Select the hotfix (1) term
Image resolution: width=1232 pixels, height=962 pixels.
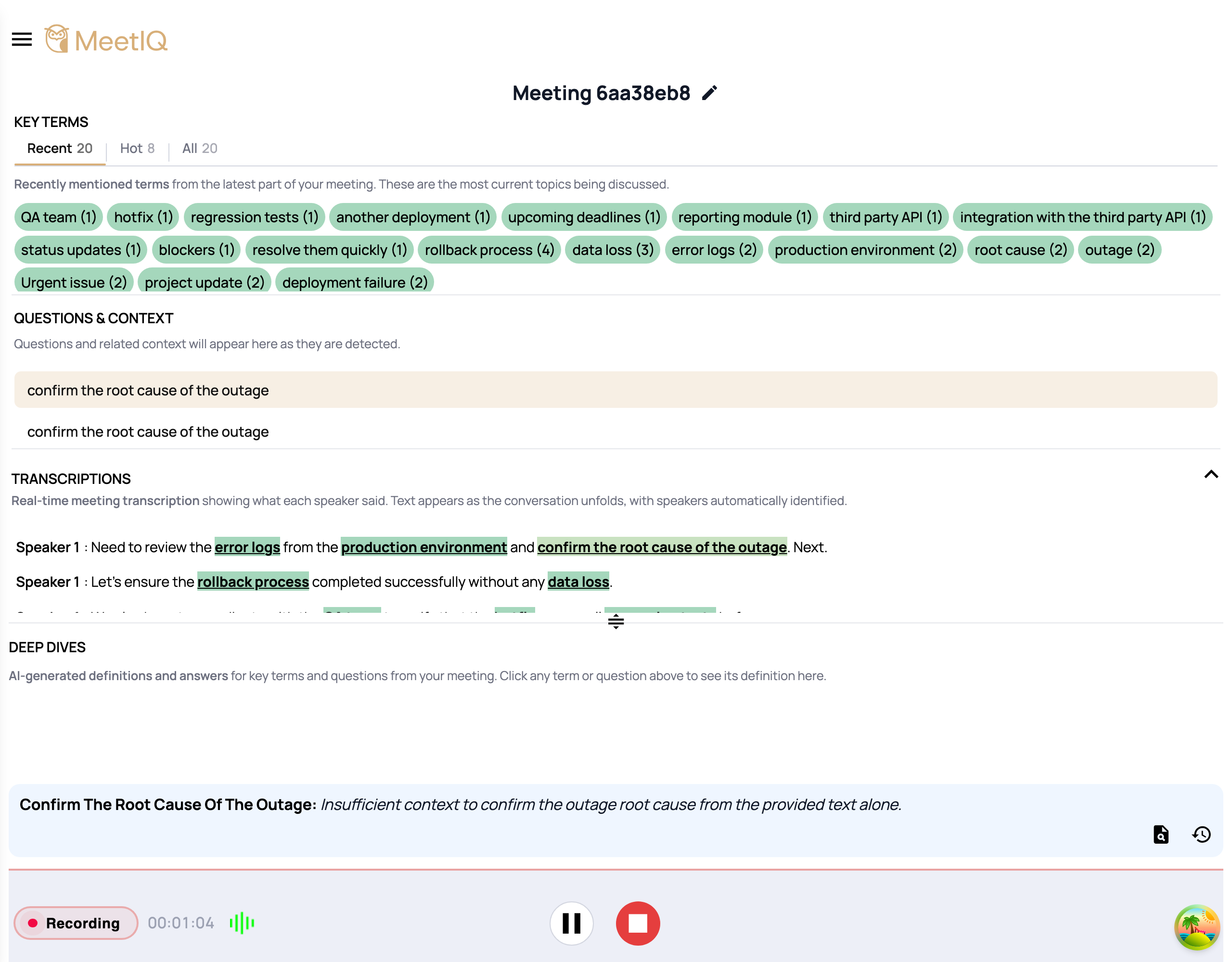click(143, 217)
